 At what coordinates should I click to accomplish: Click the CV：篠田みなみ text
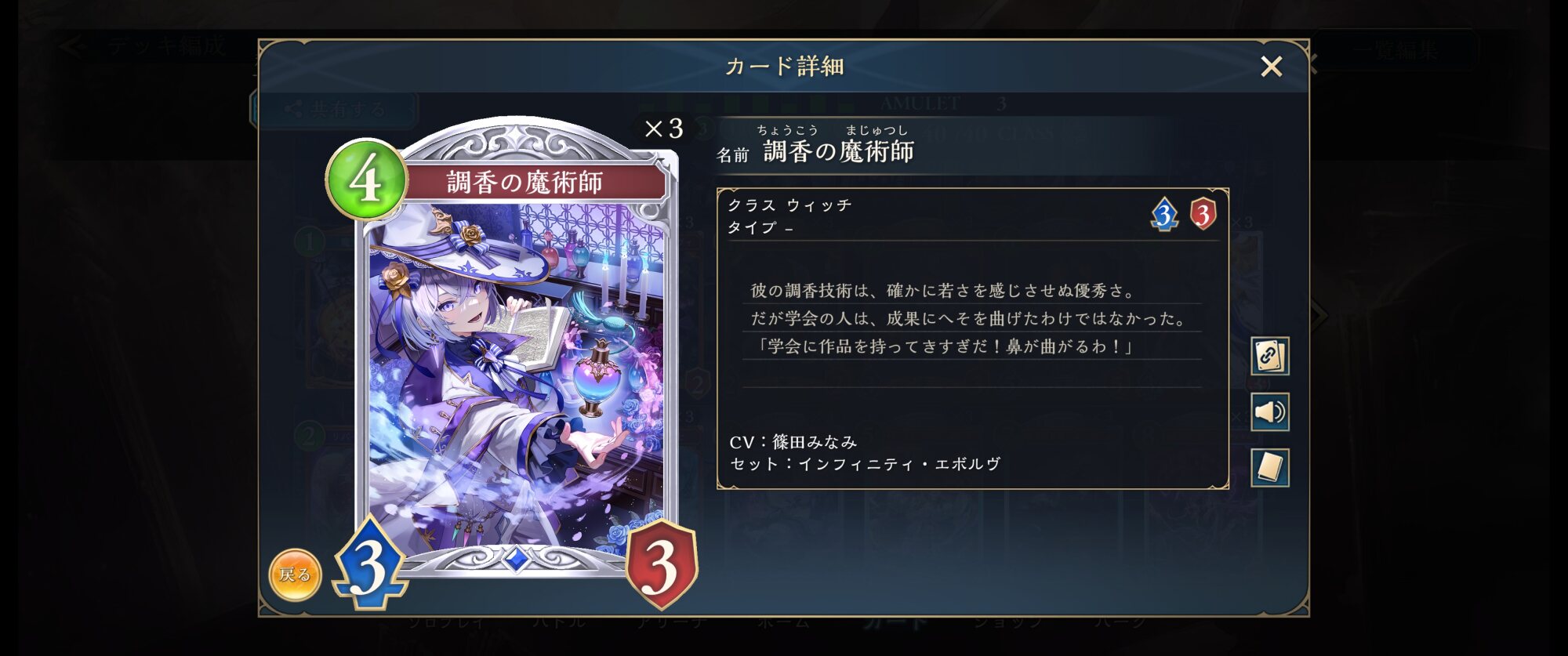click(793, 442)
